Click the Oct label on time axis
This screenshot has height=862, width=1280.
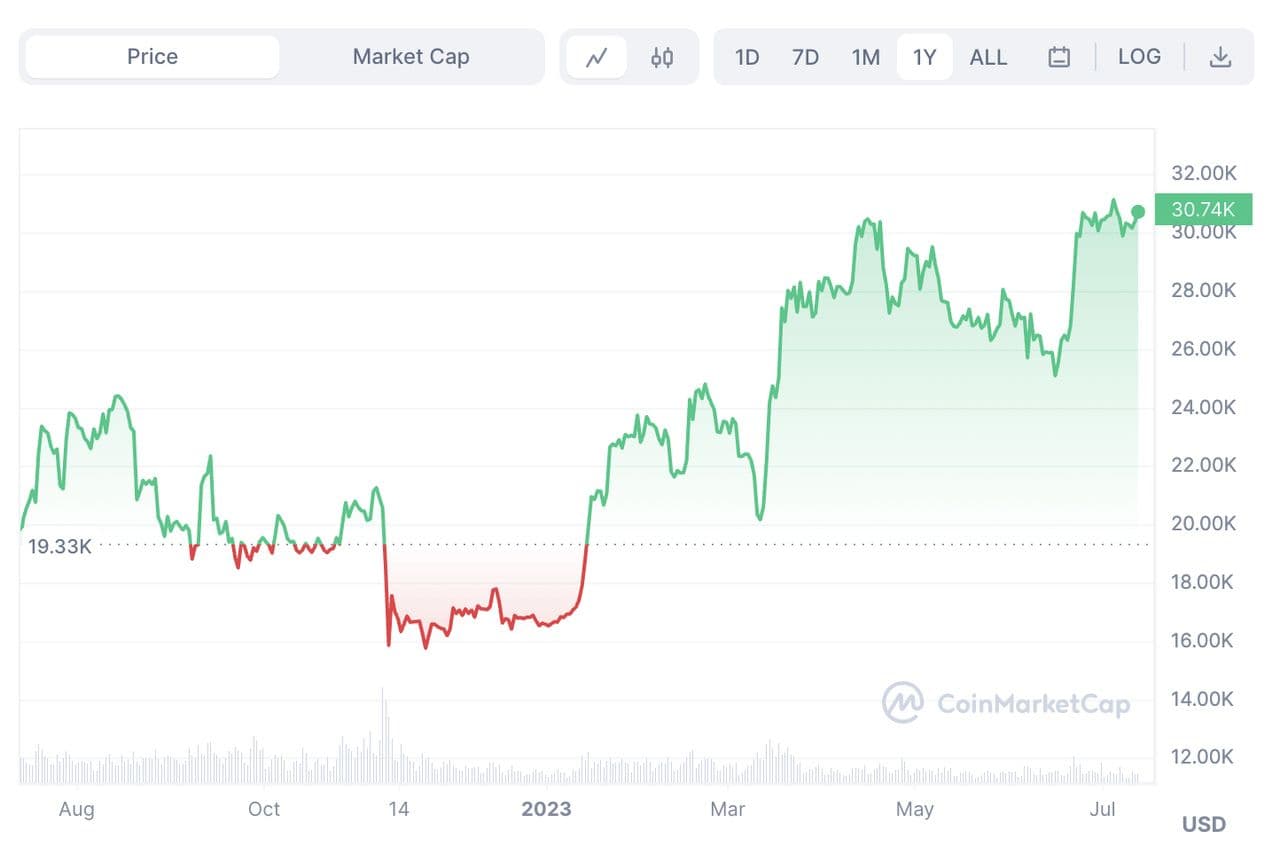pos(264,809)
